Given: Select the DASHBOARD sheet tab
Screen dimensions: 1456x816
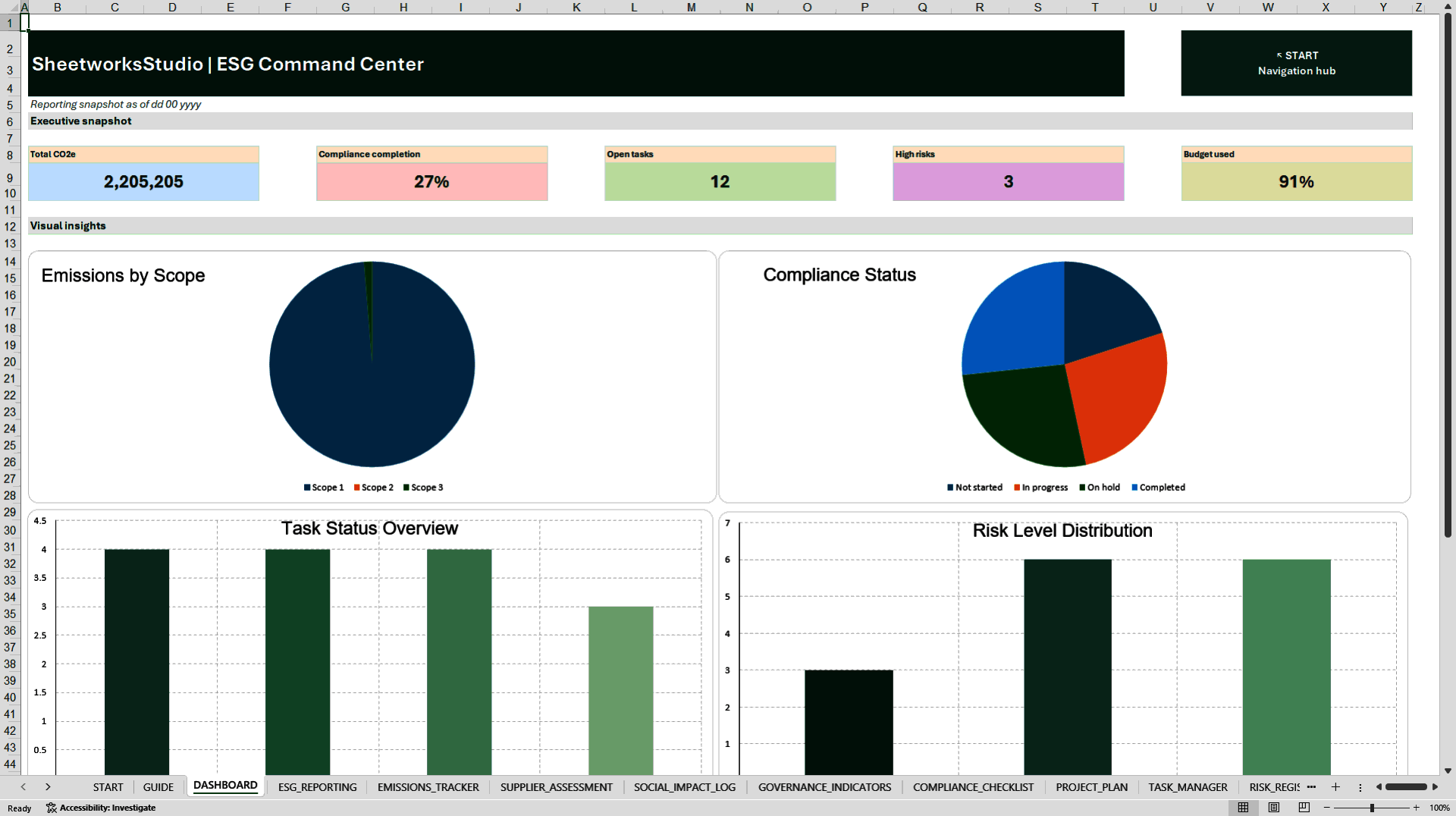Looking at the screenshot, I should 225,786.
